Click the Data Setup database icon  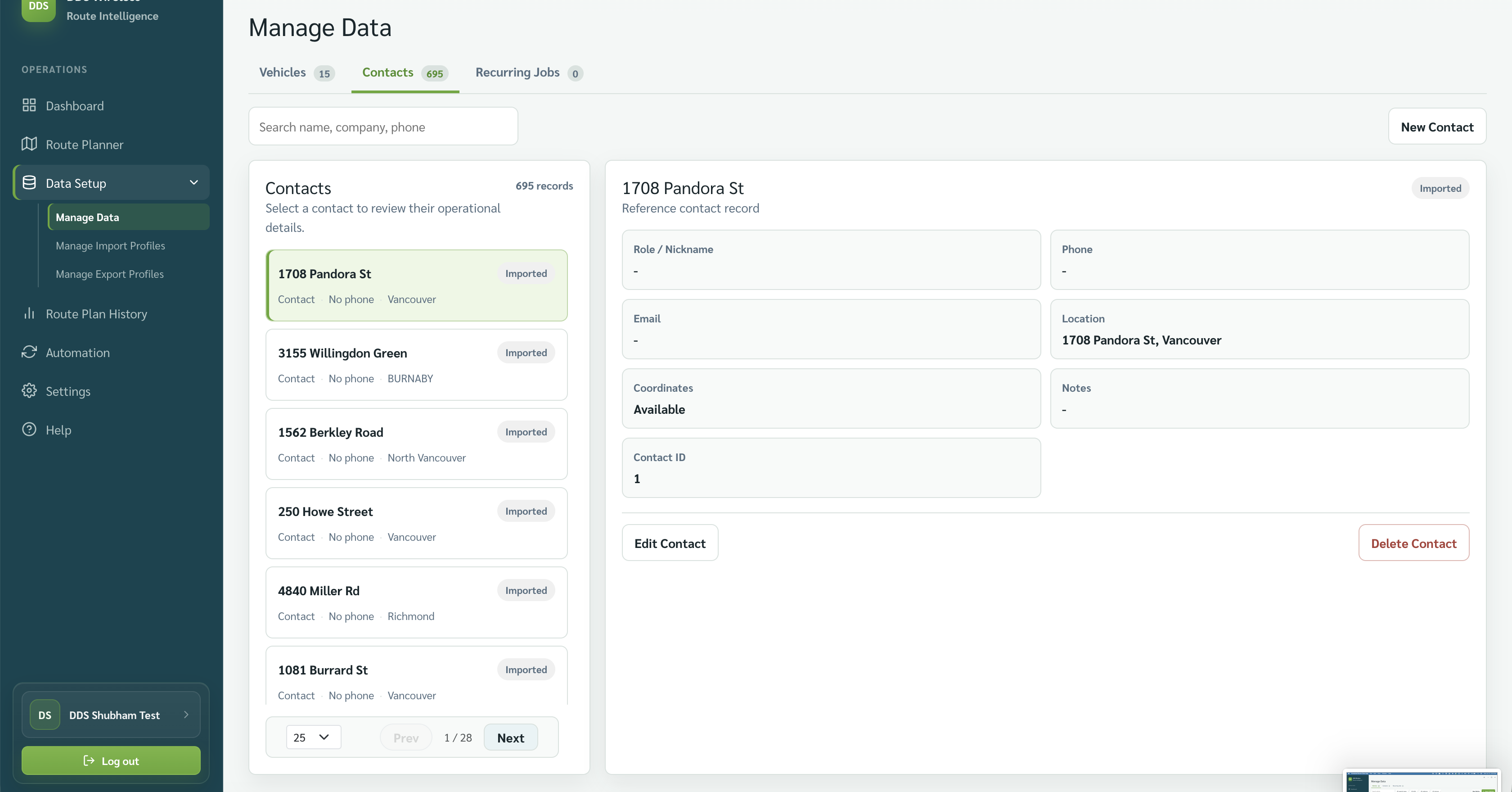tap(29, 183)
